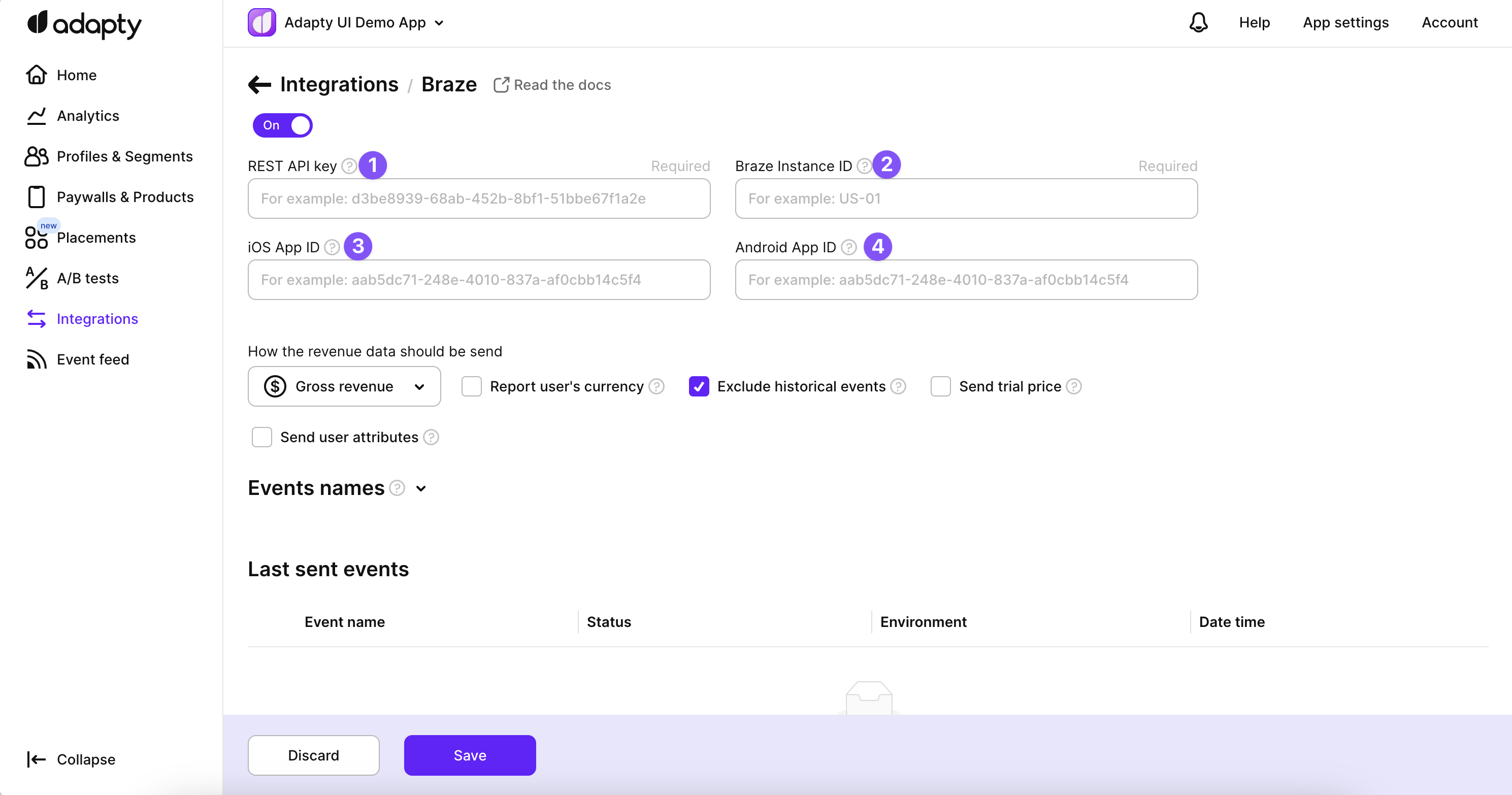Uncheck Exclude historical events checkbox
The image size is (1512, 795).
(699, 387)
